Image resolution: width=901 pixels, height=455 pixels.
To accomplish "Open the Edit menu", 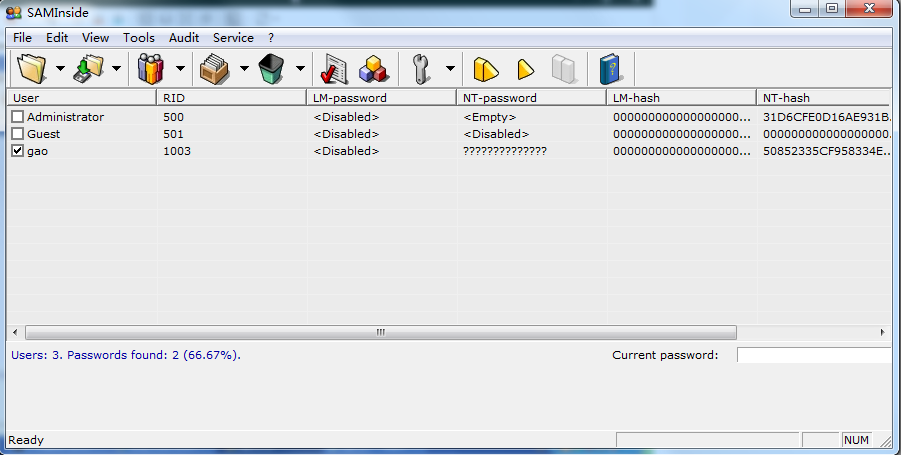I will point(57,38).
